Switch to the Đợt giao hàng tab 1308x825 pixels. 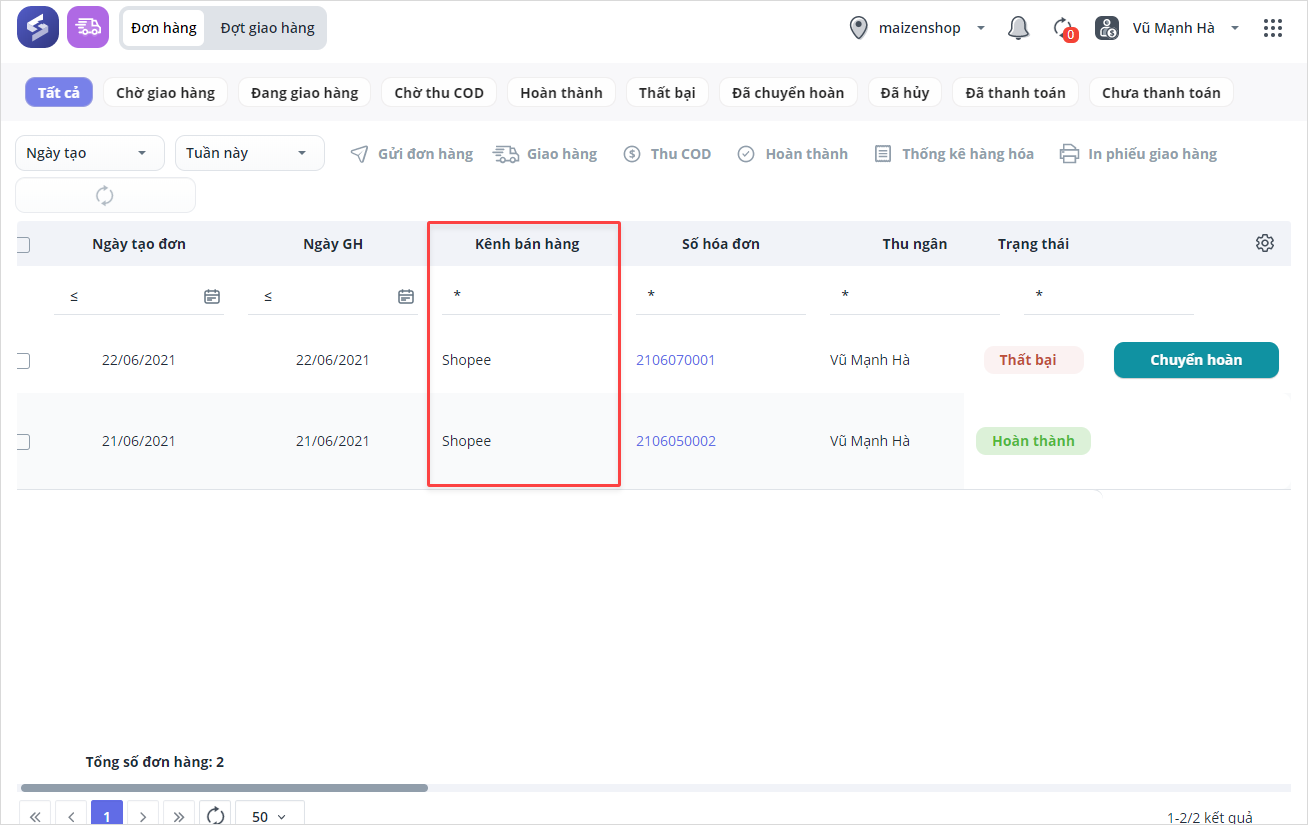267,28
